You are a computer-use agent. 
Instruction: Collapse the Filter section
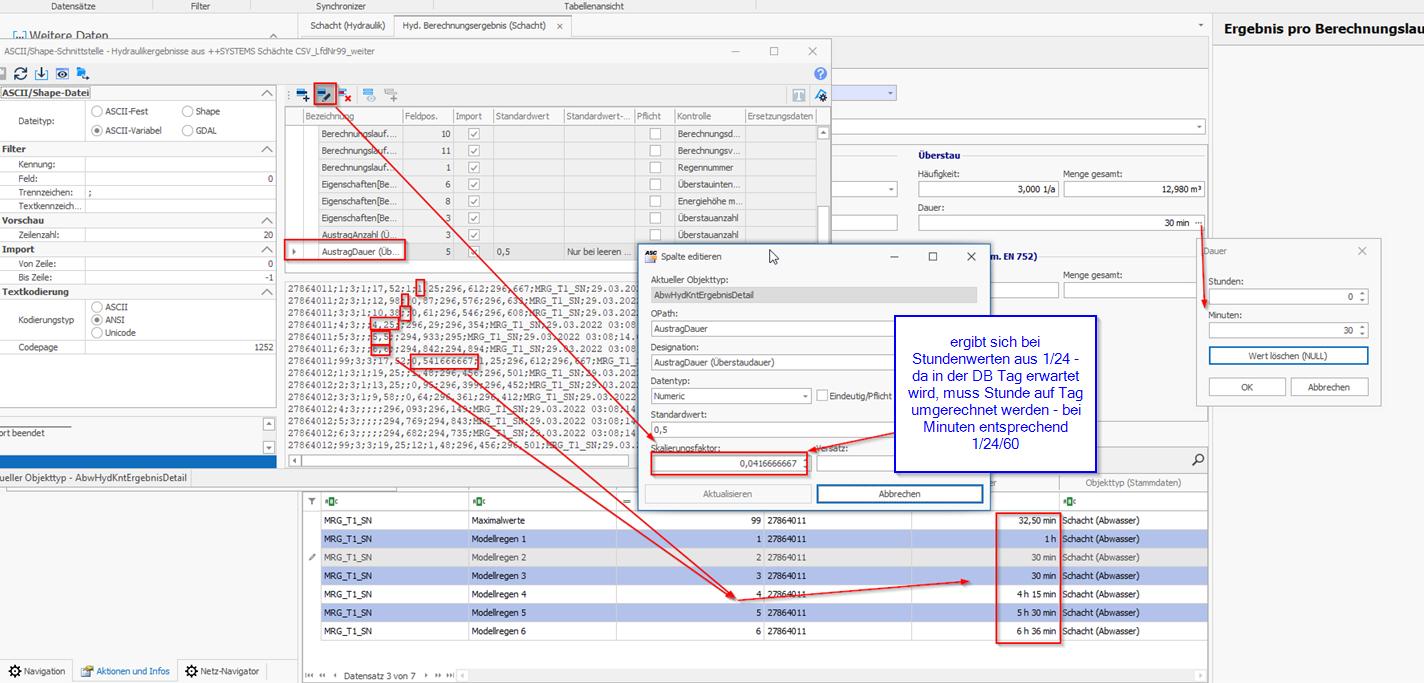pos(266,149)
